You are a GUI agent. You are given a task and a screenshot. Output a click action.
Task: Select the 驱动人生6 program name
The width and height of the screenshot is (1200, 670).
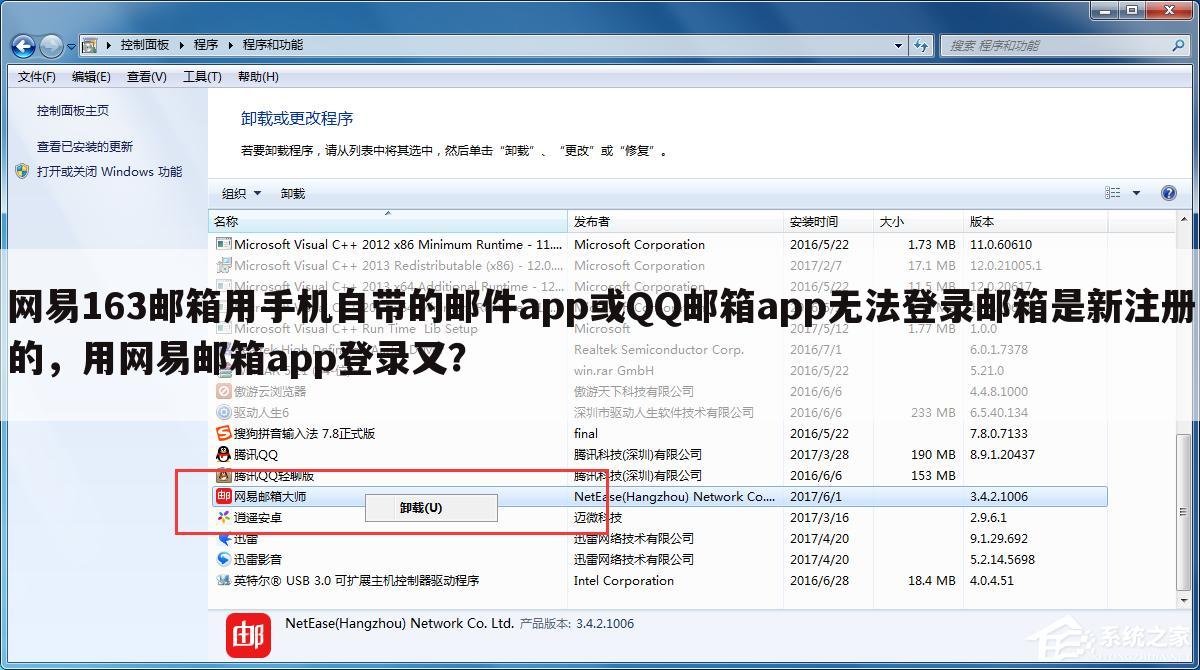coord(261,413)
